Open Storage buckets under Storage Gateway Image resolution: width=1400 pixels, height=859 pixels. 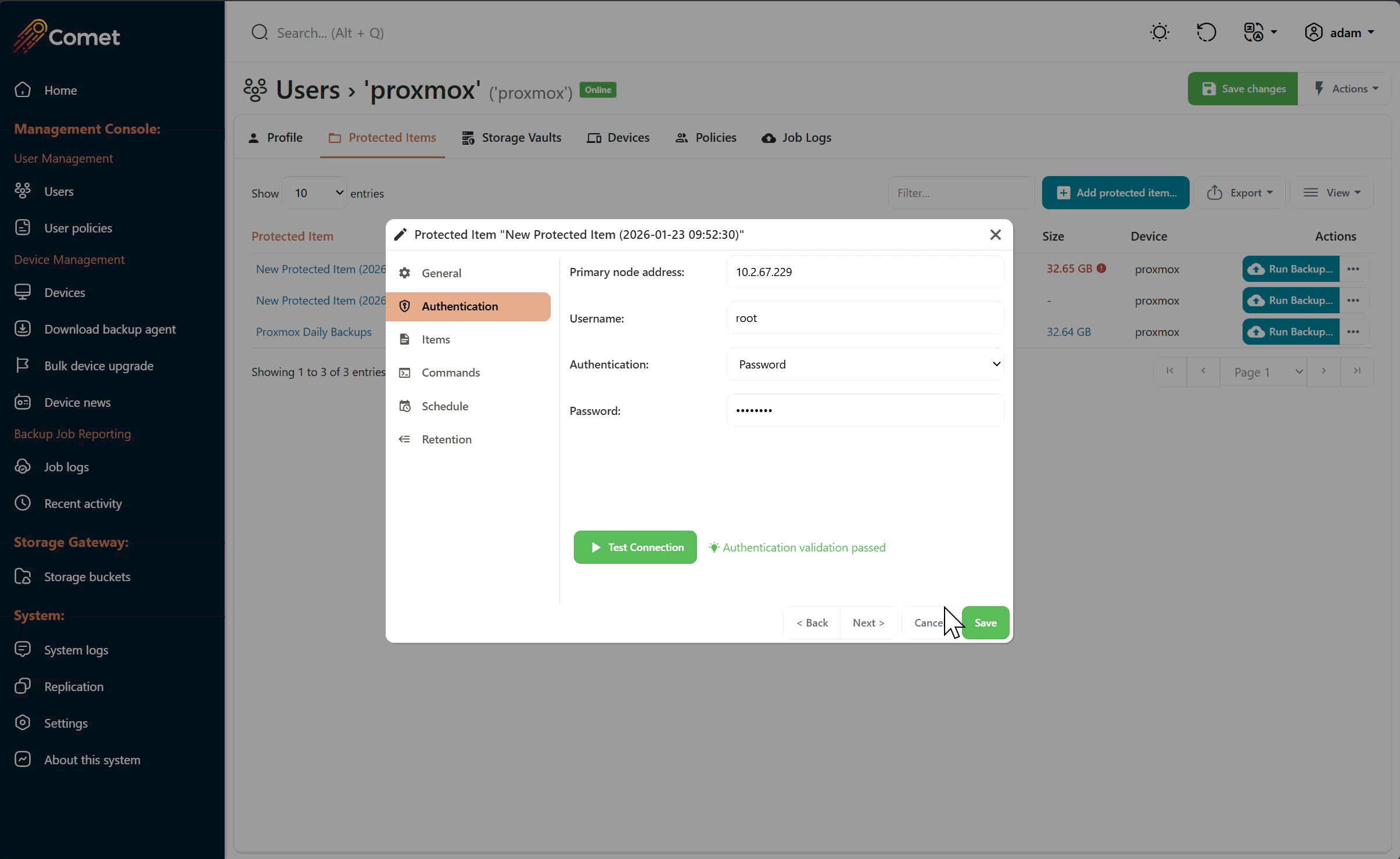coord(87,576)
